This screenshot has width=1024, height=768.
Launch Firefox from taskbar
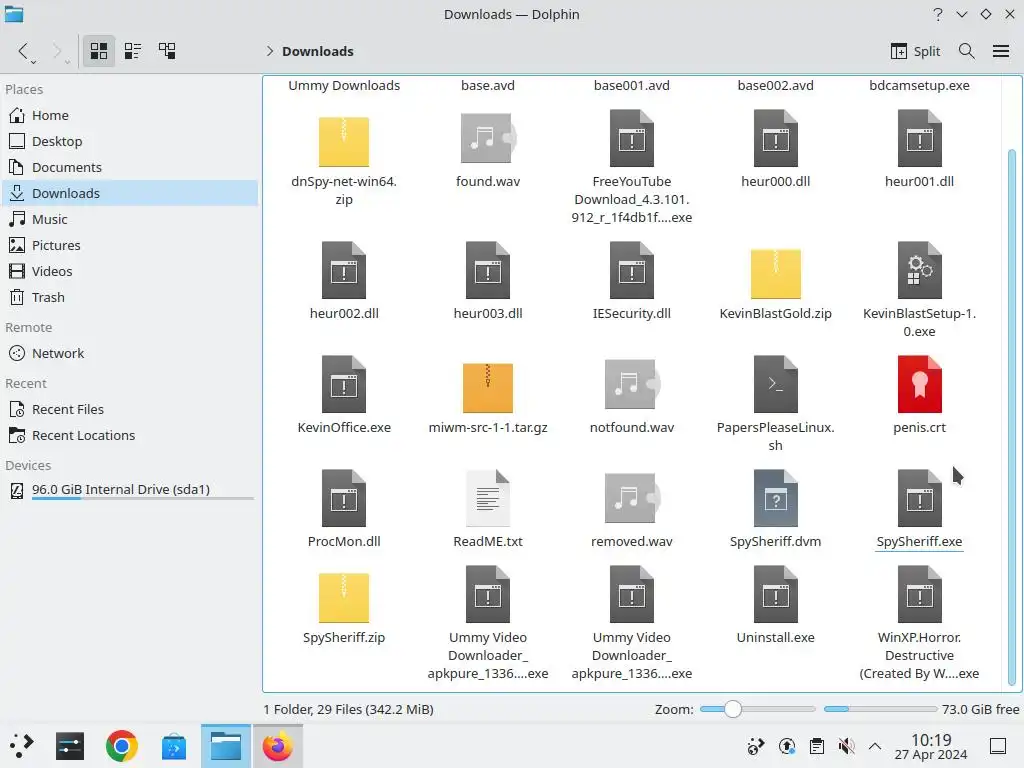pos(278,746)
